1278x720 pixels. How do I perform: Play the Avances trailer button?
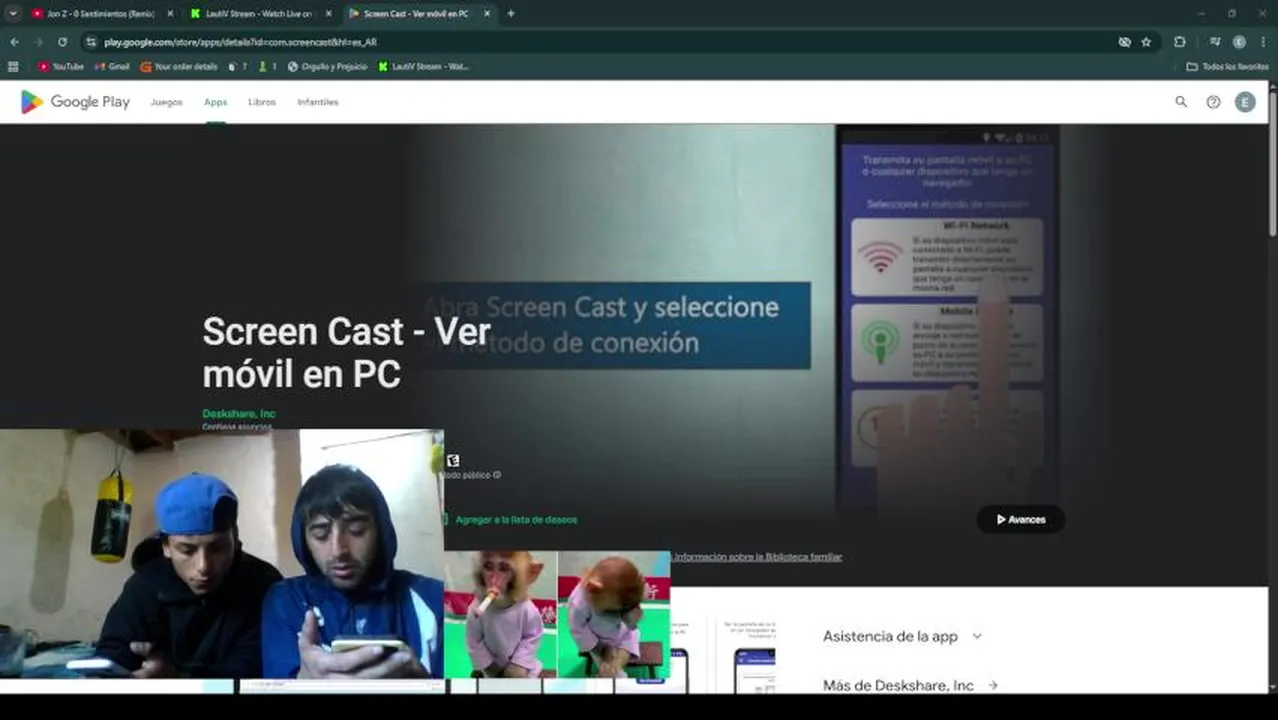point(1021,519)
